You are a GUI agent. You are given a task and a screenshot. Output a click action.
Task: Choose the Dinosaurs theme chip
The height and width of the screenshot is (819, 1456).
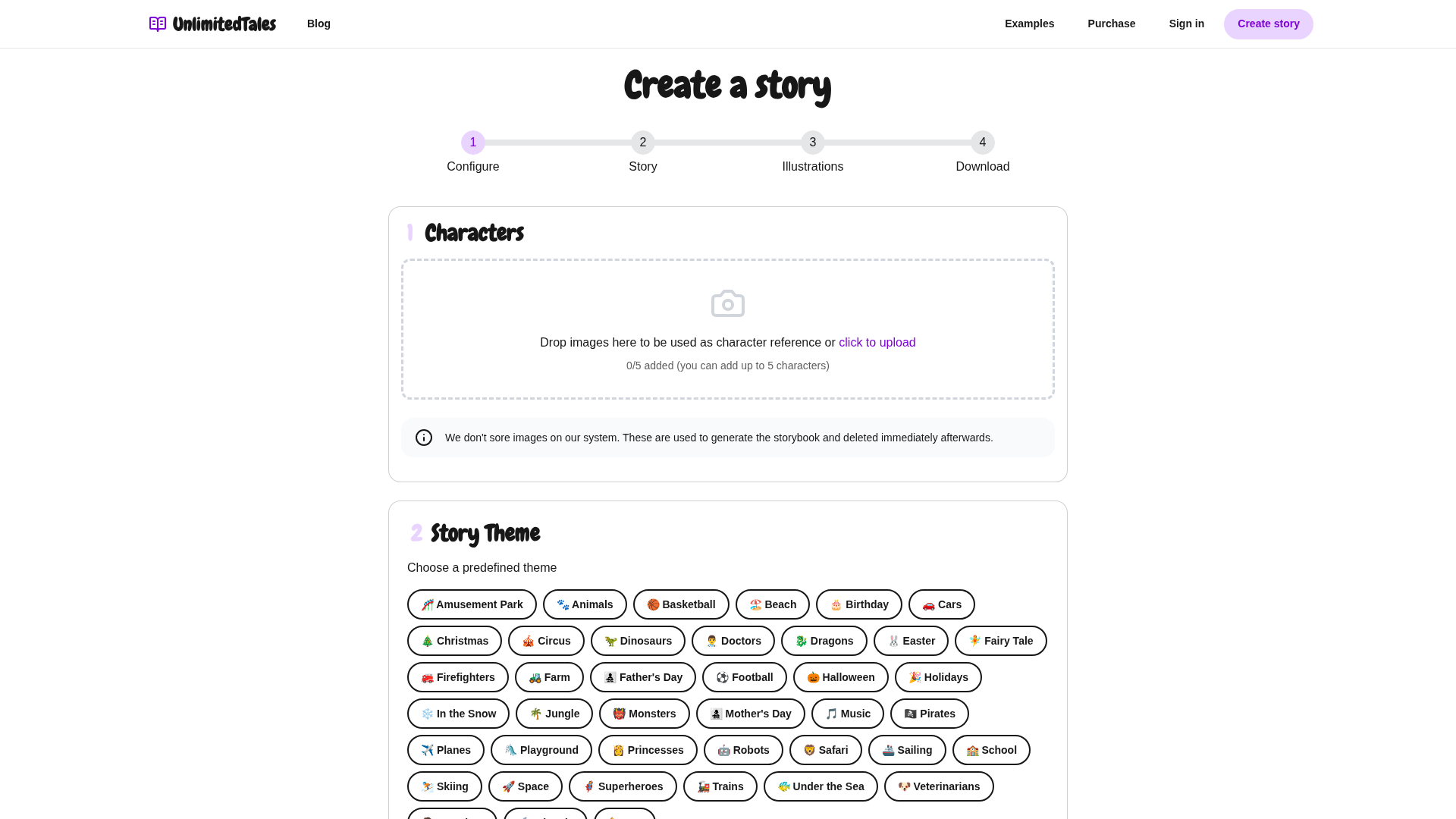[x=638, y=641]
